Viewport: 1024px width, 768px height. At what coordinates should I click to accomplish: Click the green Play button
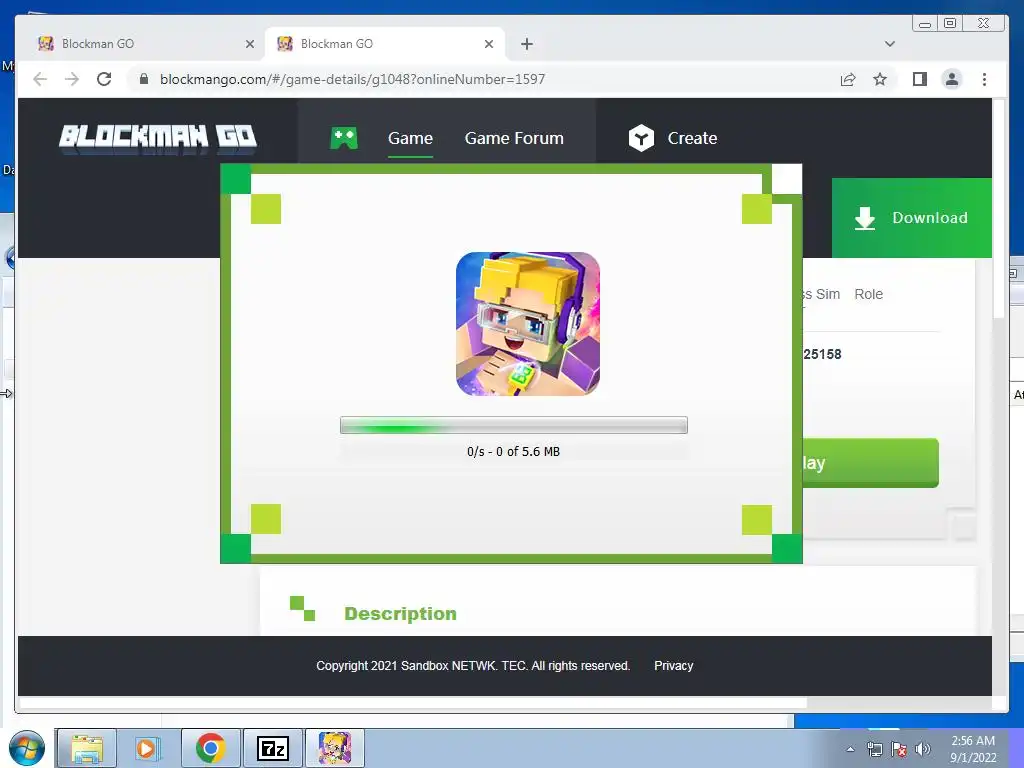pyautogui.click(x=871, y=463)
